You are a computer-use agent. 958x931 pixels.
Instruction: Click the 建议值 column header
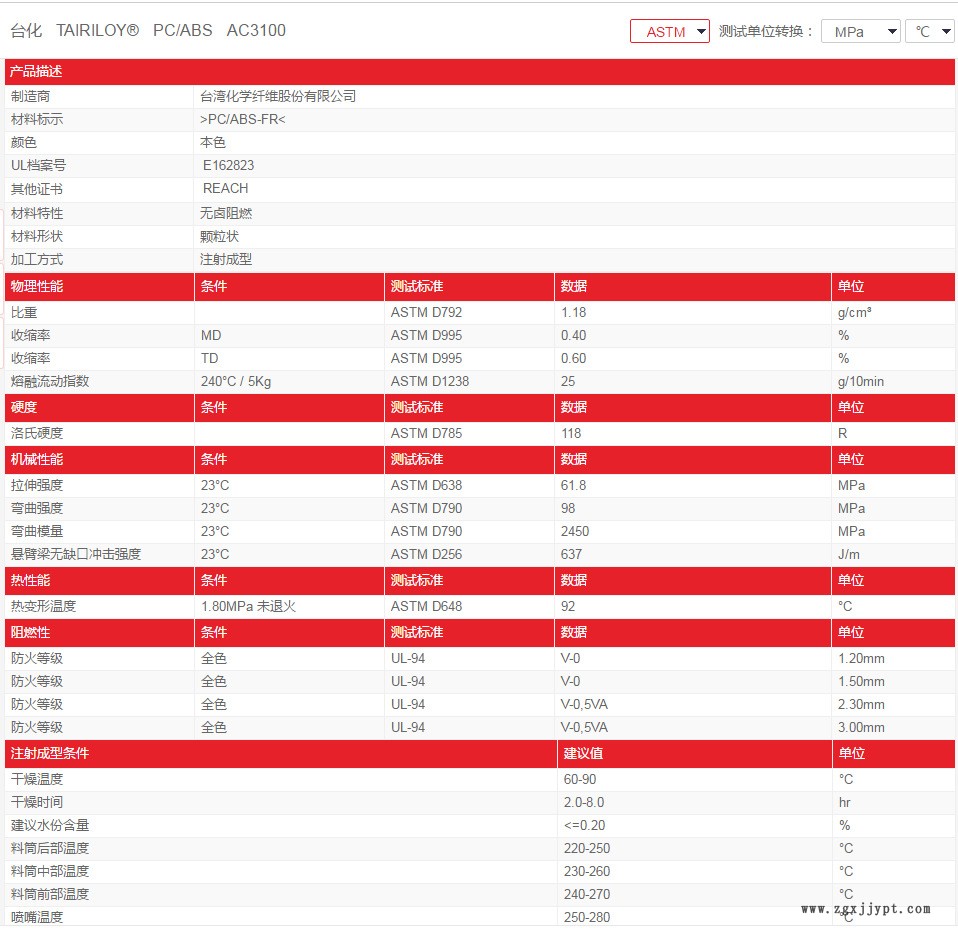point(583,754)
